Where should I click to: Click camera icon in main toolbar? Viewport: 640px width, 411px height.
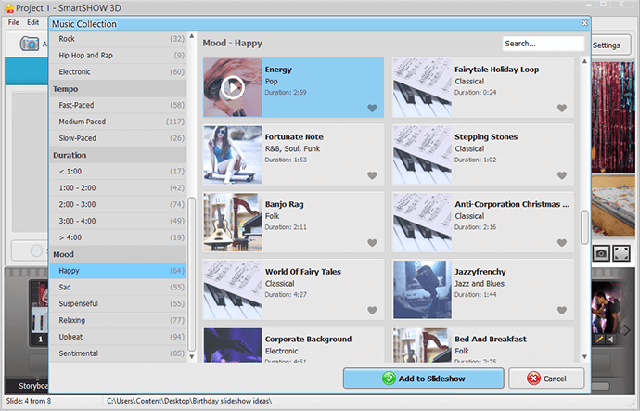pos(29,43)
